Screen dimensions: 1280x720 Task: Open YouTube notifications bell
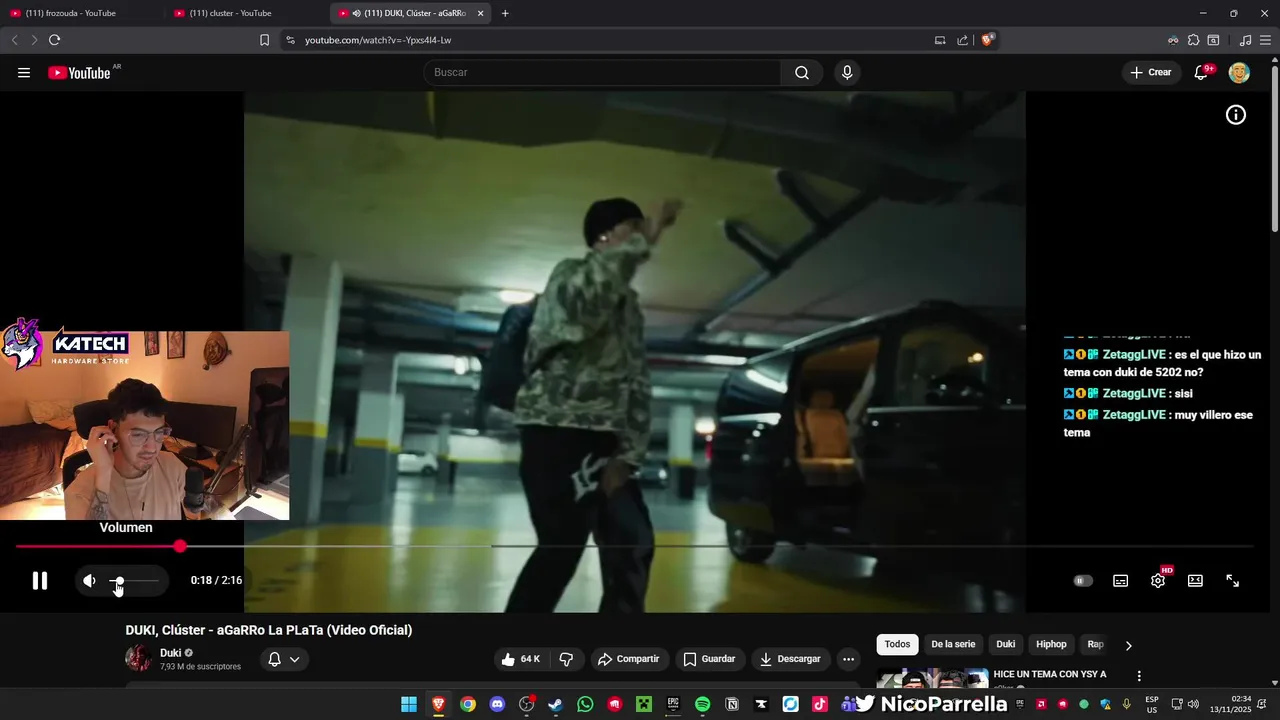1202,72
